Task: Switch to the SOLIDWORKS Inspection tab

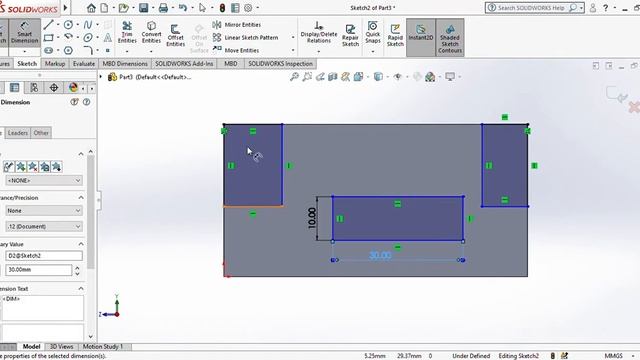Action: coord(280,64)
